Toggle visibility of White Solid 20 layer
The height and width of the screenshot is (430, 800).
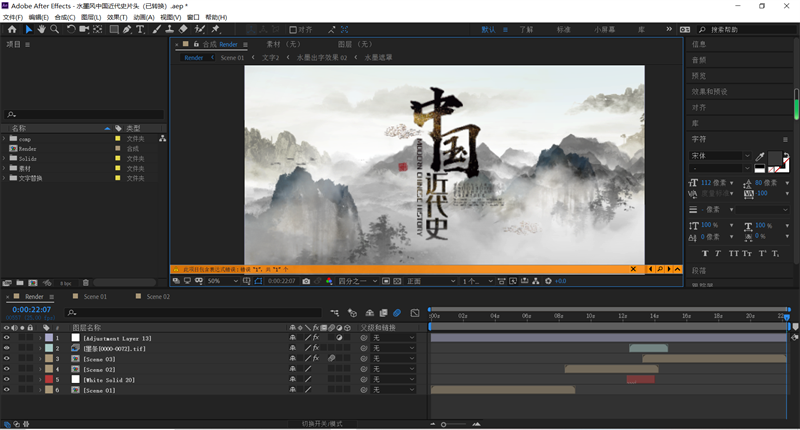point(7,379)
